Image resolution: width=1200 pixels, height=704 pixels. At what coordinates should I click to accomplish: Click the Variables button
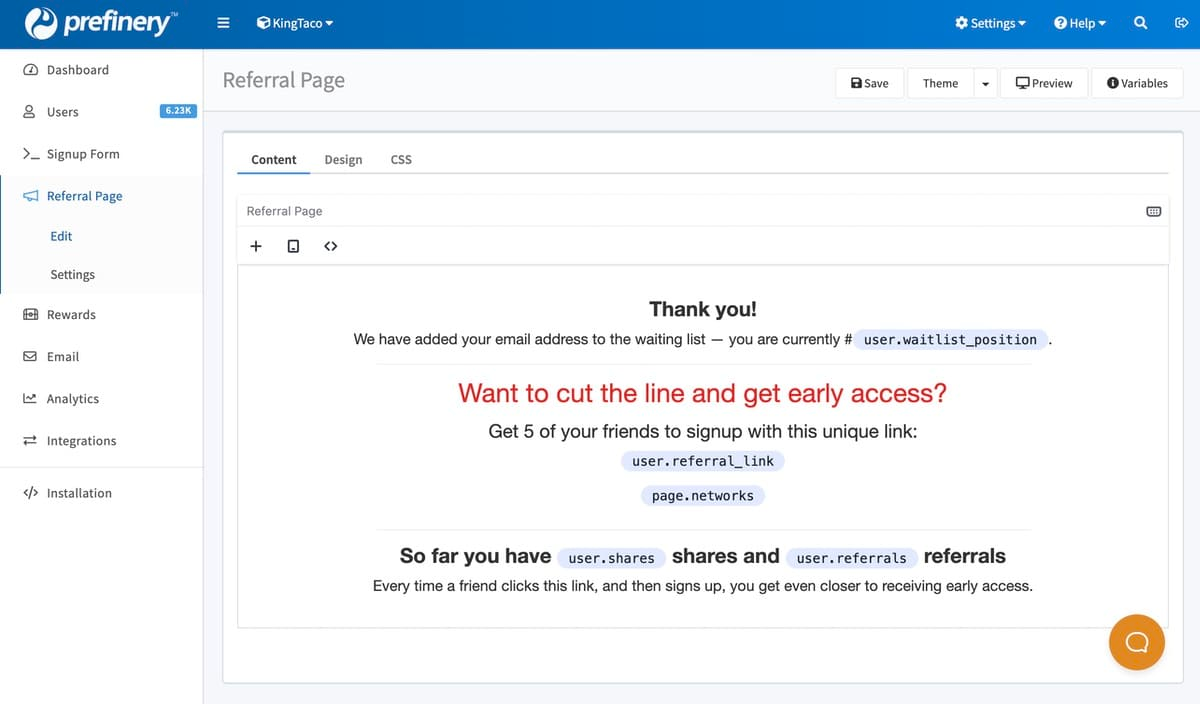click(1137, 83)
